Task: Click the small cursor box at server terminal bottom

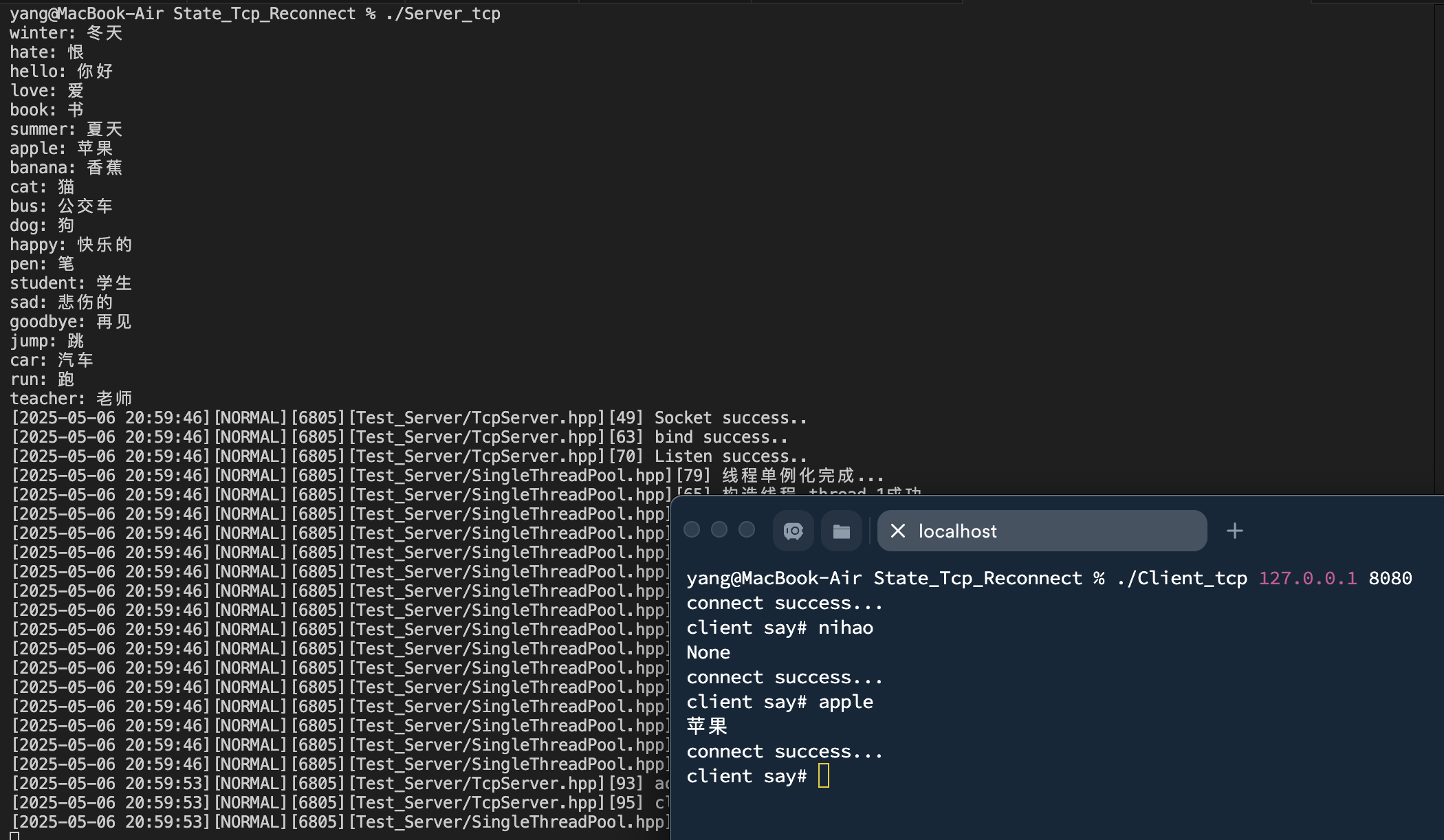Action: tap(14, 836)
